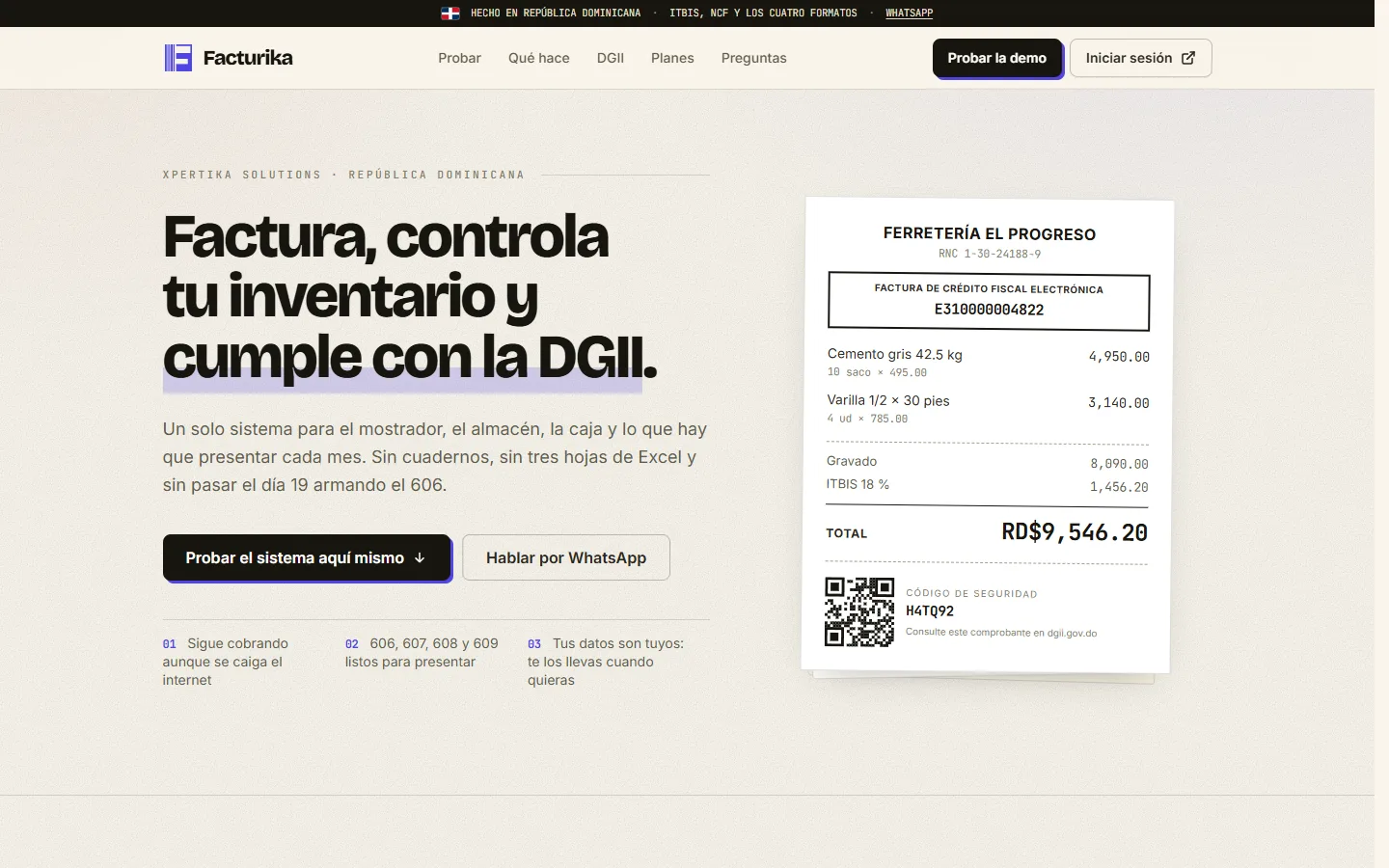Click the Probar la demo button

pos(997,58)
